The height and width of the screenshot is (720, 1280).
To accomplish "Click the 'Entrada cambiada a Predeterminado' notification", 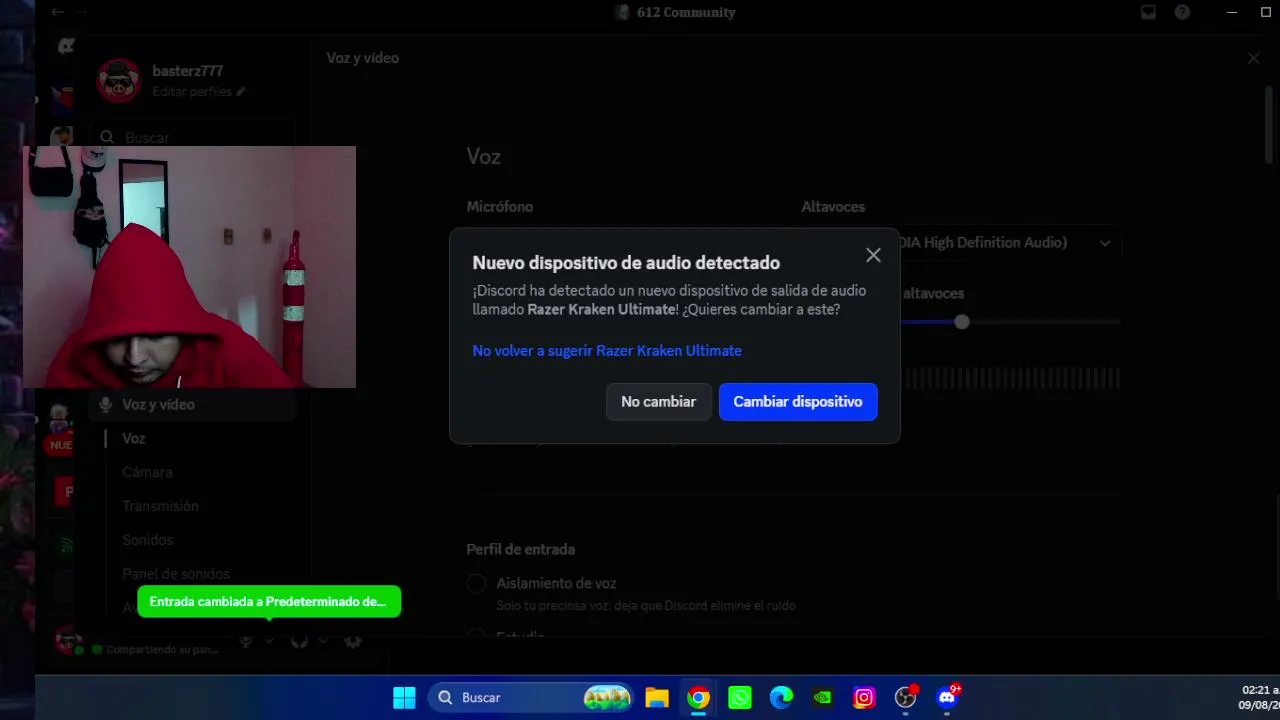I will pyautogui.click(x=269, y=602).
